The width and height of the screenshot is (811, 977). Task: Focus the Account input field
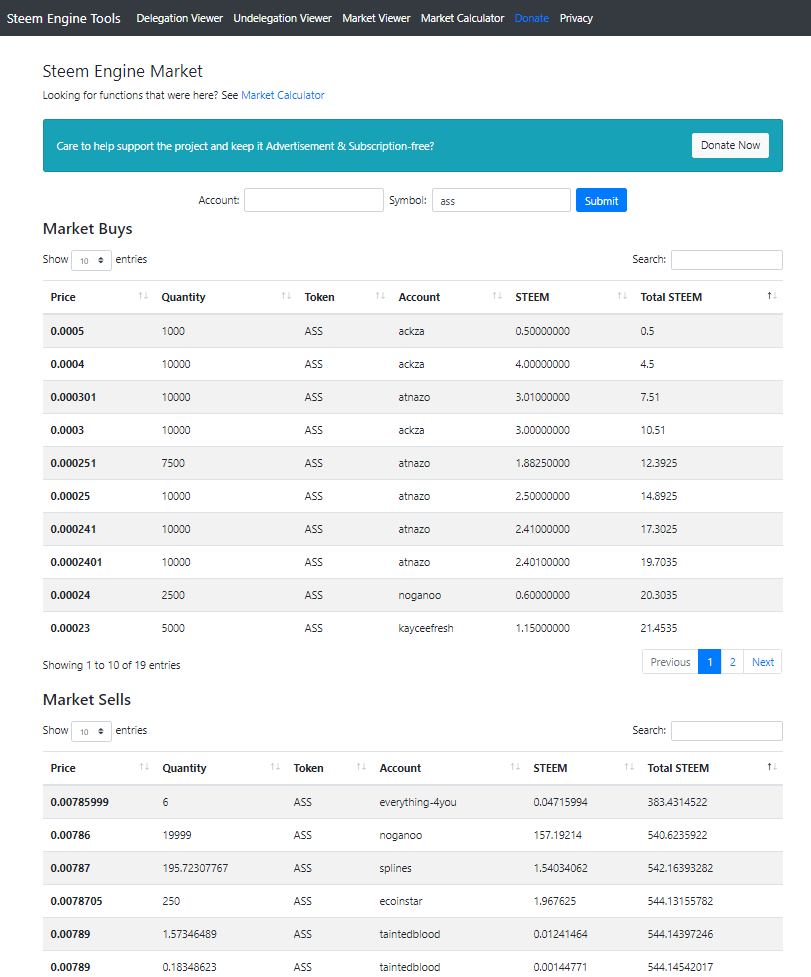click(x=314, y=200)
